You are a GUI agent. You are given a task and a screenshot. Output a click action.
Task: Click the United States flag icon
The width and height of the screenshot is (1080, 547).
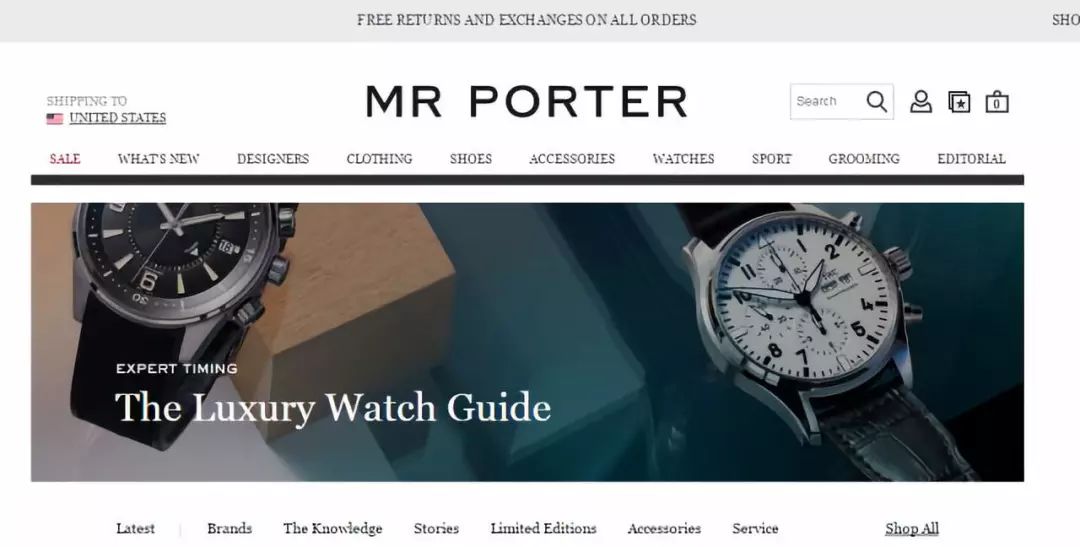tap(54, 118)
